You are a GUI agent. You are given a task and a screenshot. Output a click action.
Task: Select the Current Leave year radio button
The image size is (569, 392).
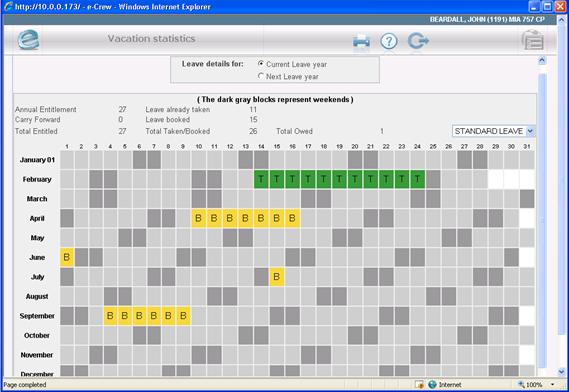pos(261,64)
